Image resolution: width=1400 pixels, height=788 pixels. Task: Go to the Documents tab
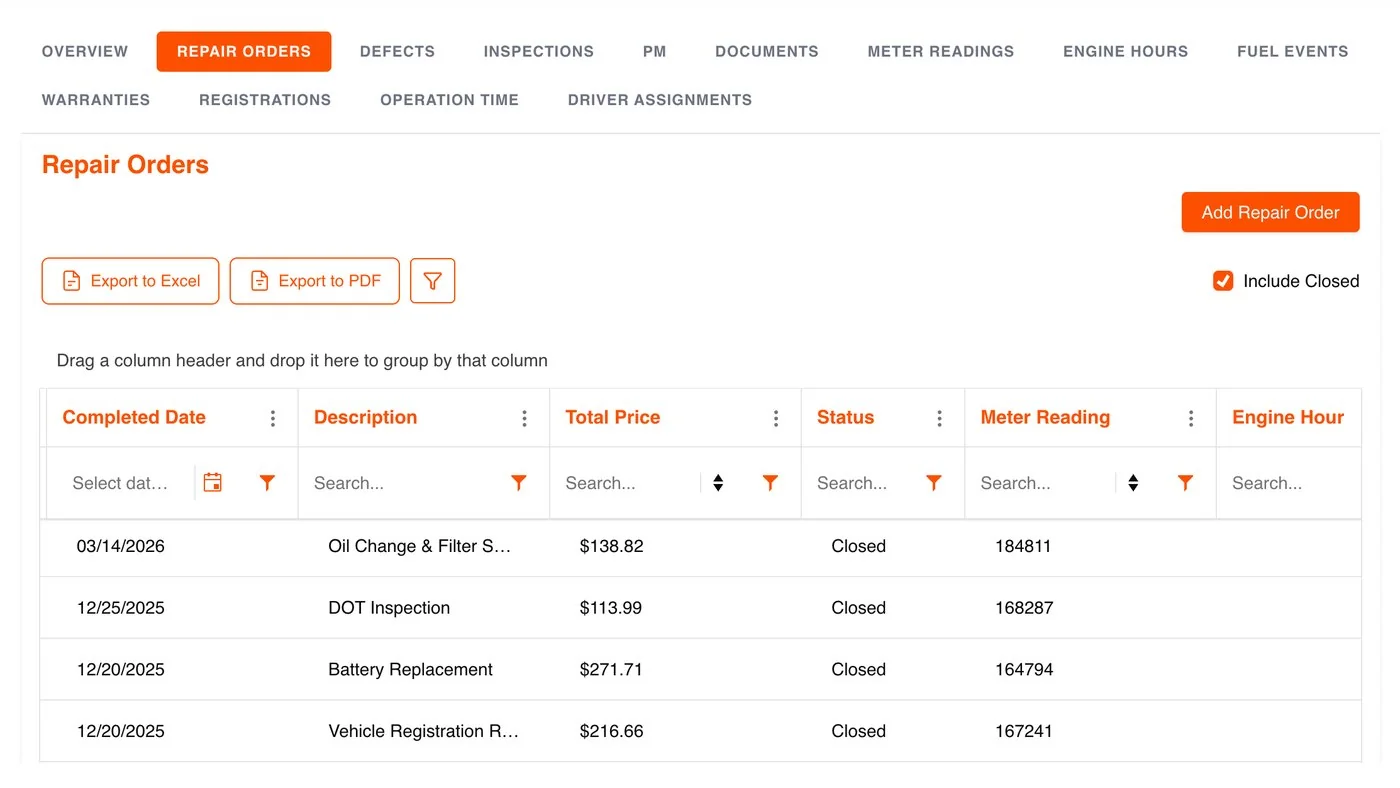(x=767, y=51)
